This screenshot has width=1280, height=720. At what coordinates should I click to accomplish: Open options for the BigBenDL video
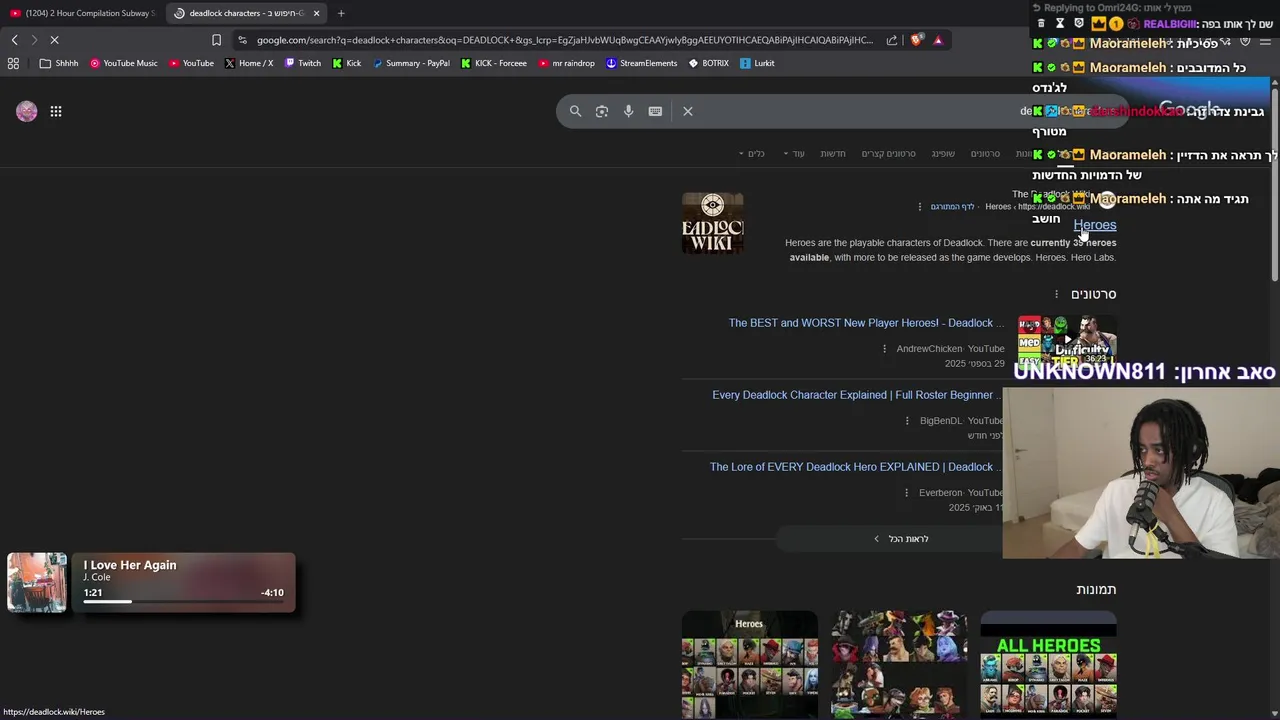coord(907,421)
